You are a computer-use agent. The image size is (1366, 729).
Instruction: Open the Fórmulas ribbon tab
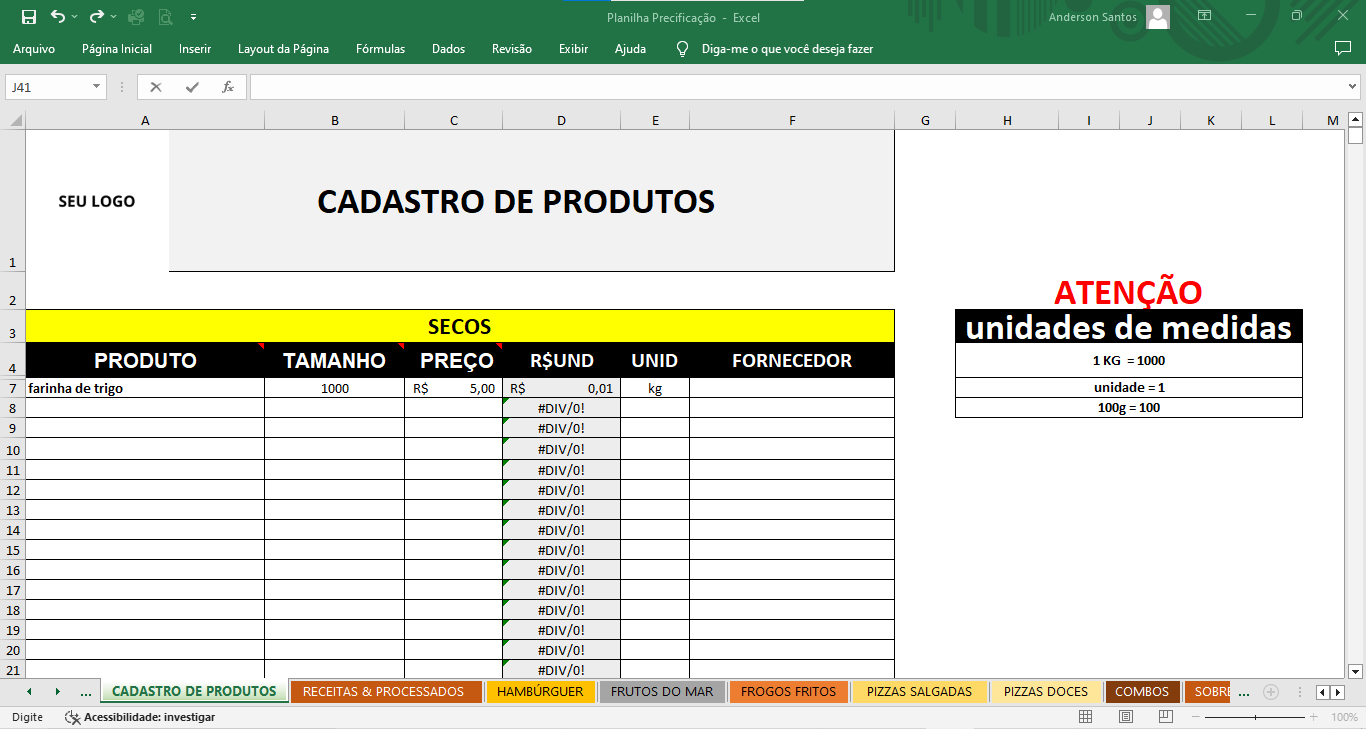[x=380, y=48]
